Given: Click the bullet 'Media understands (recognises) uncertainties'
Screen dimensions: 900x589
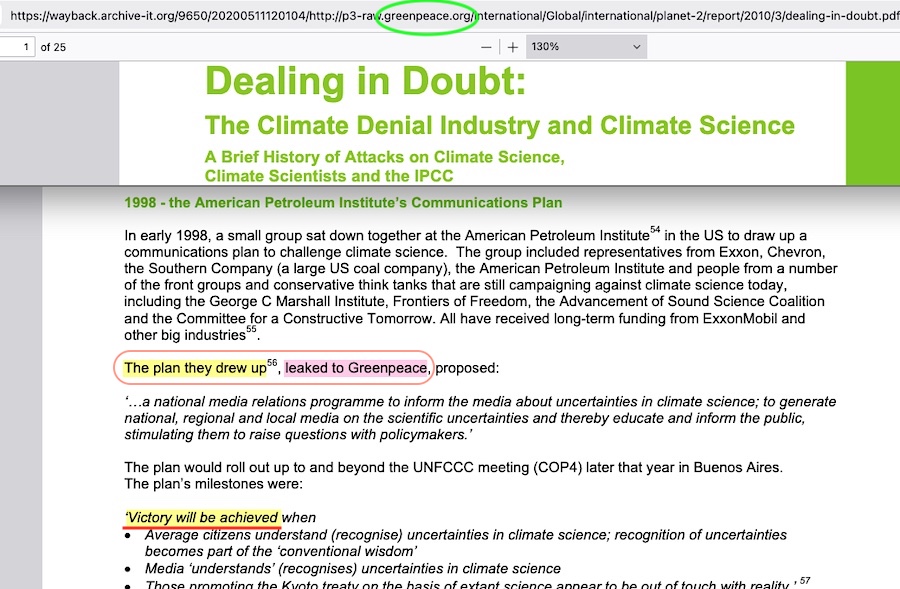Looking at the screenshot, I should pyautogui.click(x=353, y=568).
